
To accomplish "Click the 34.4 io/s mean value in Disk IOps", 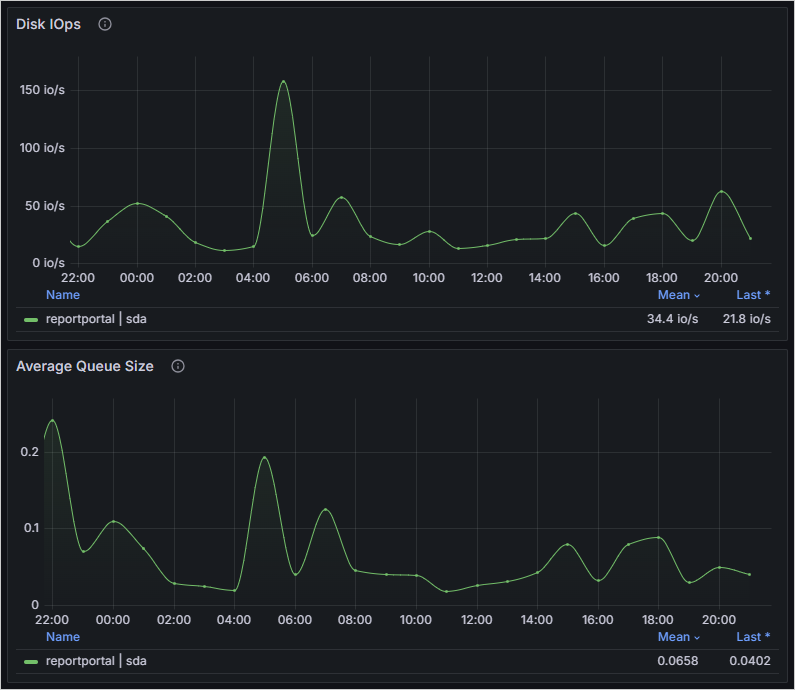I will 672,319.
